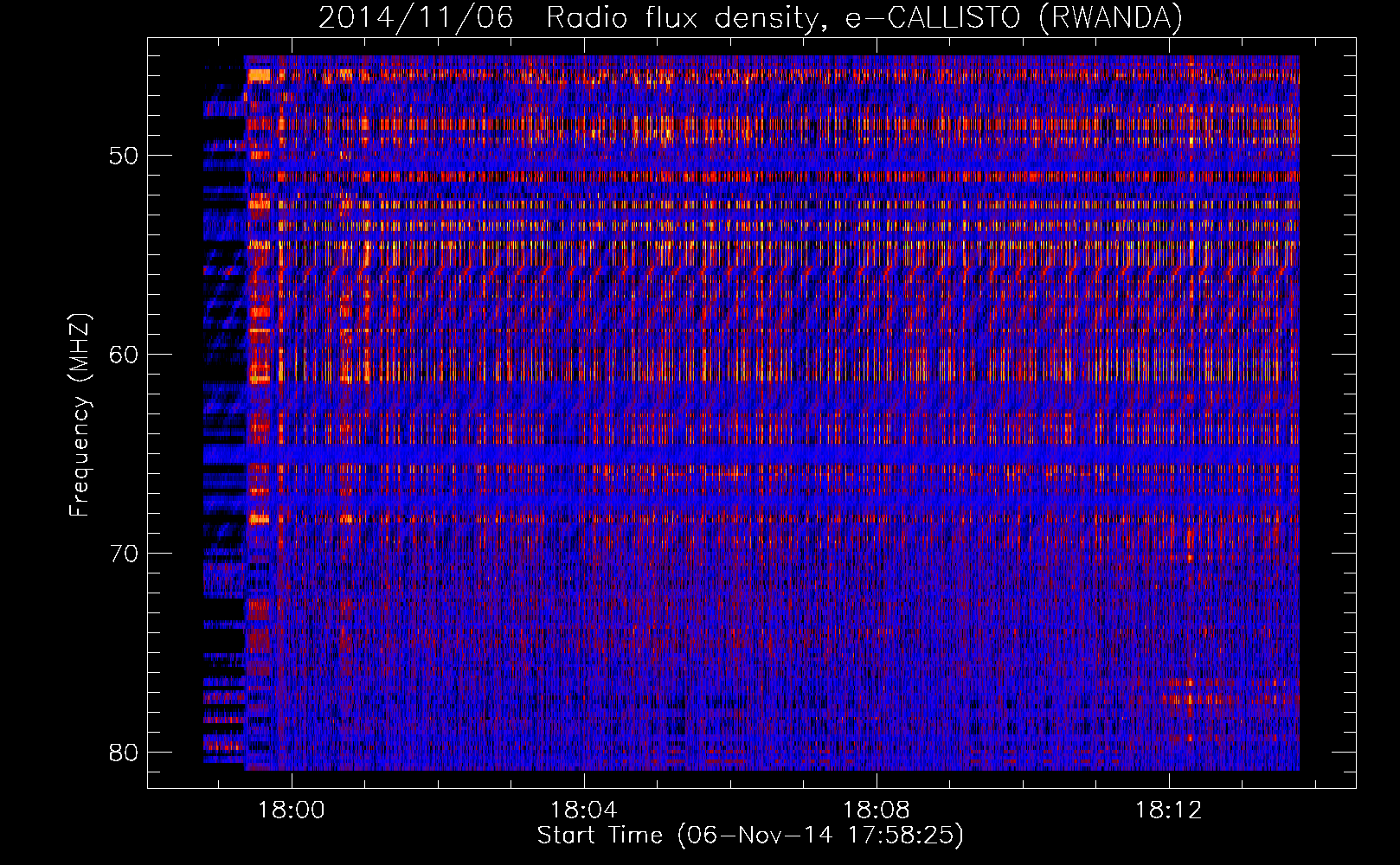Click the 18:00 time tick label
This screenshot has height=865, width=1400.
tap(292, 810)
